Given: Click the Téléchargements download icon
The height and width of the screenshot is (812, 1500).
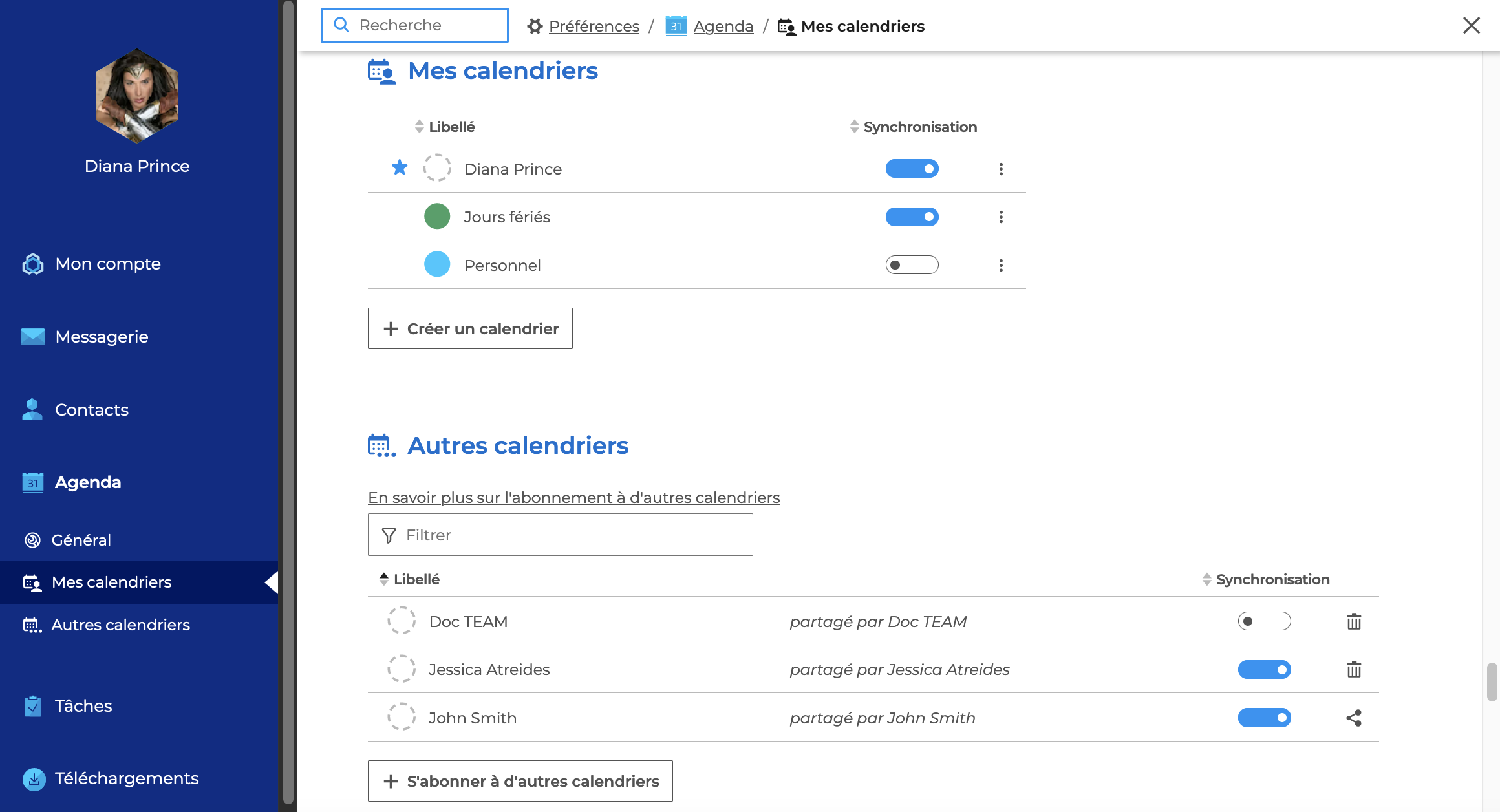Looking at the screenshot, I should [34, 779].
